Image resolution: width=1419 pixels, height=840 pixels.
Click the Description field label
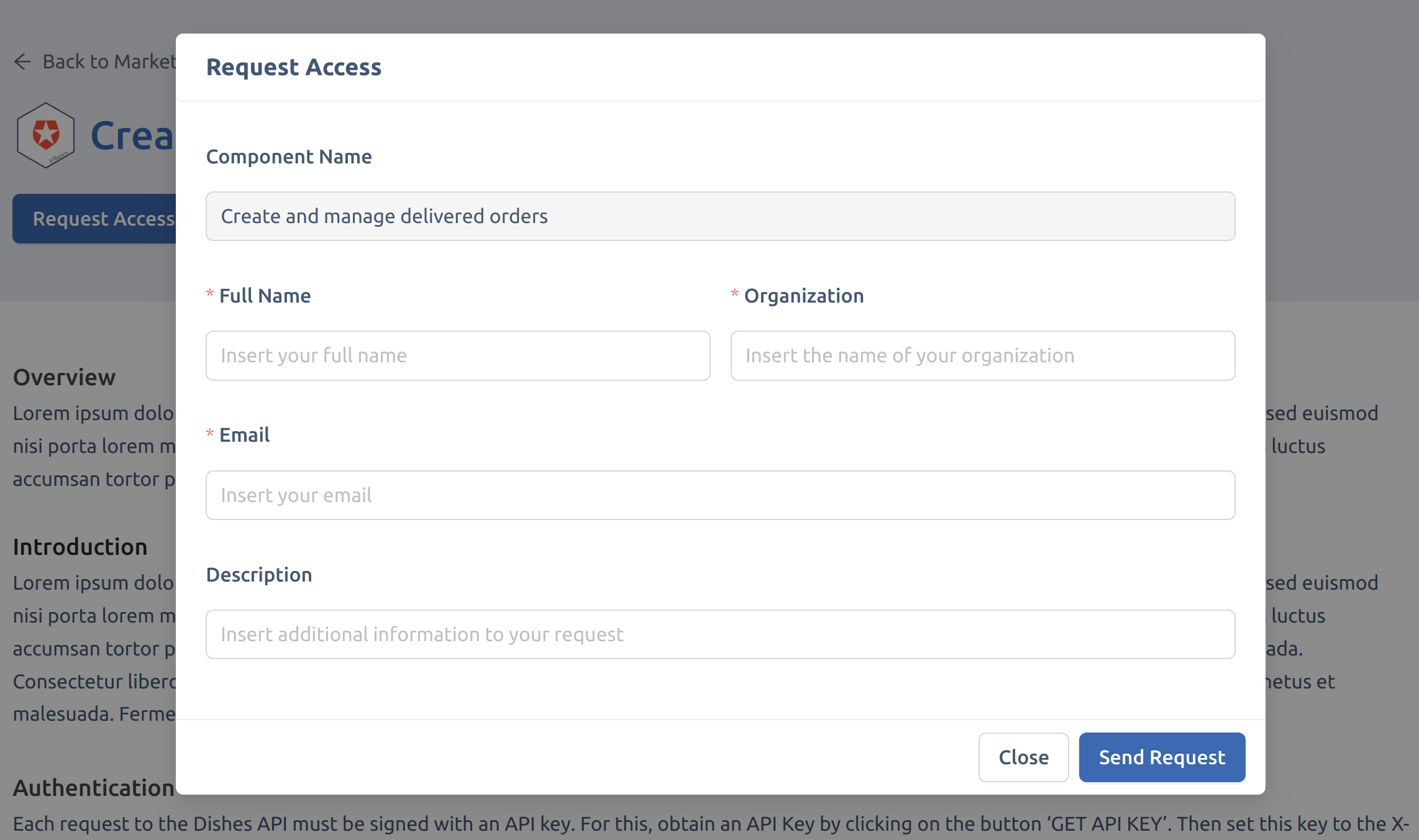259,575
